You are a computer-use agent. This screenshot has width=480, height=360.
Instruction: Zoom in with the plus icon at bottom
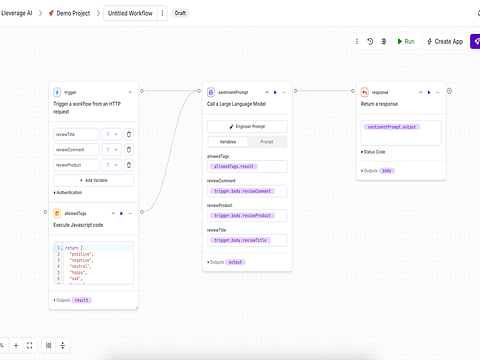pos(16,345)
